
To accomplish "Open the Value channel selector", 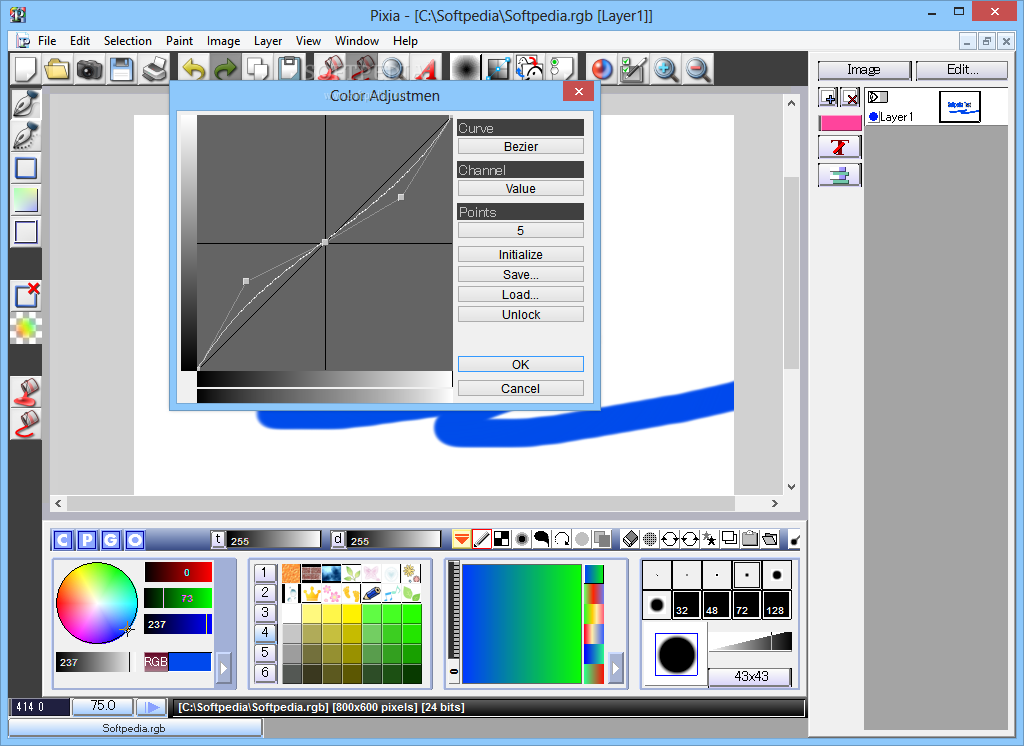I will click(520, 188).
